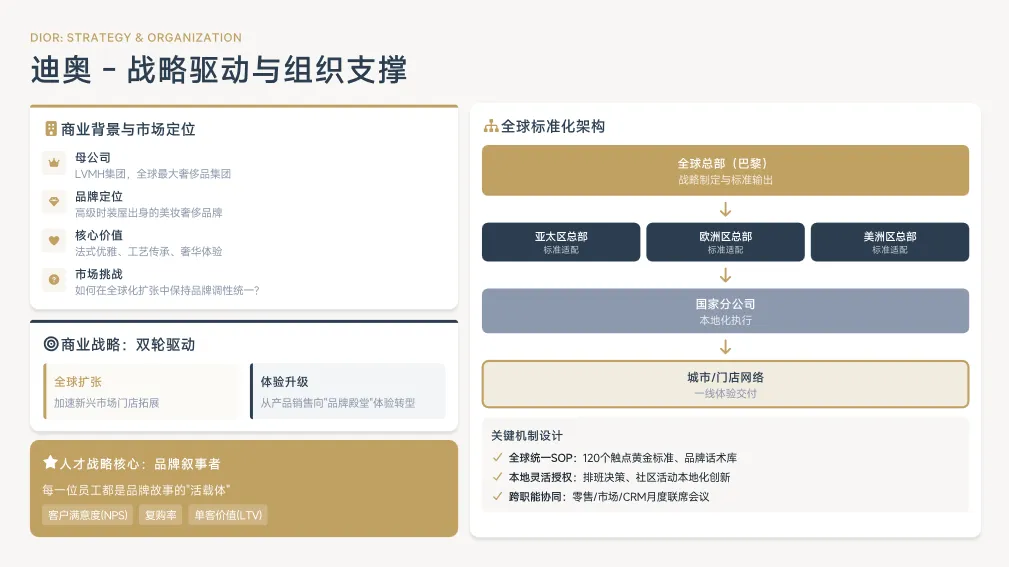Select the 全球扩张 strategy card
This screenshot has width=1009, height=567.
pyautogui.click(x=140, y=391)
